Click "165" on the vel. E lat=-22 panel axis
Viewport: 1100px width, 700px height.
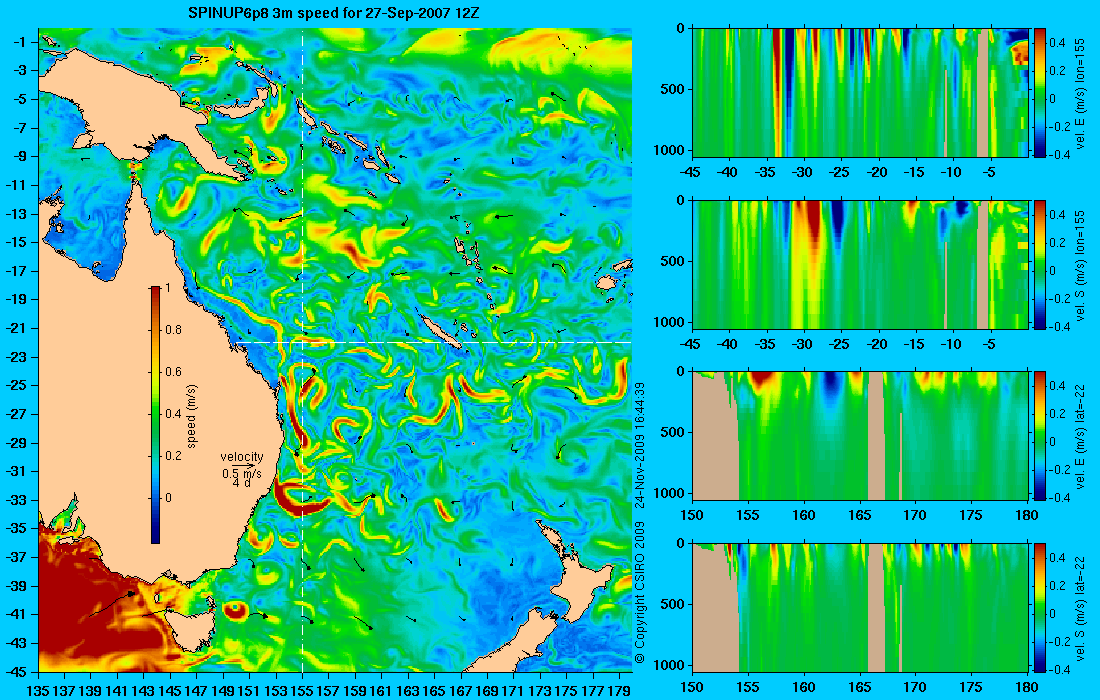859,515
